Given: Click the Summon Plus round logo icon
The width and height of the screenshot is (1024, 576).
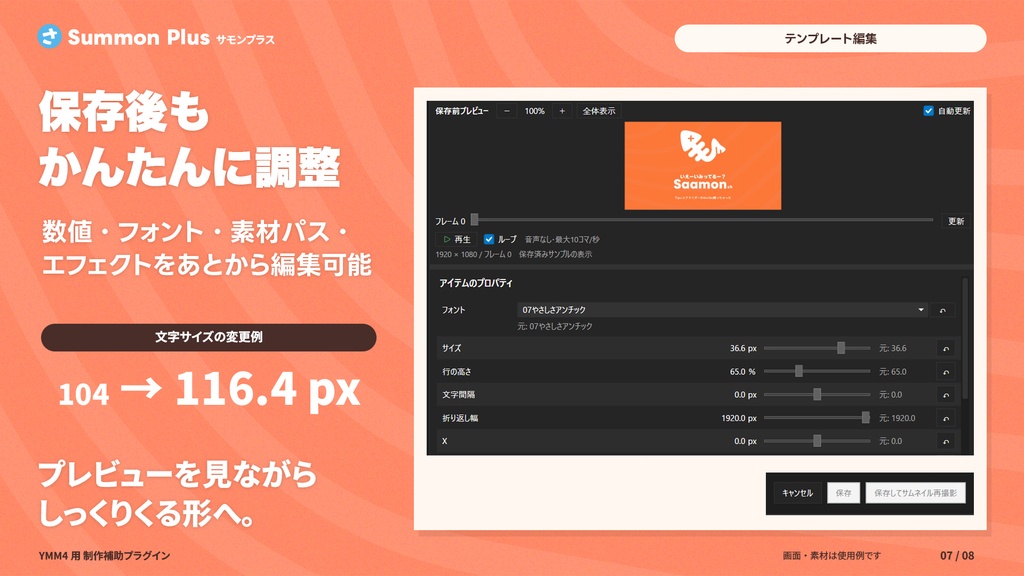Looking at the screenshot, I should pos(50,37).
